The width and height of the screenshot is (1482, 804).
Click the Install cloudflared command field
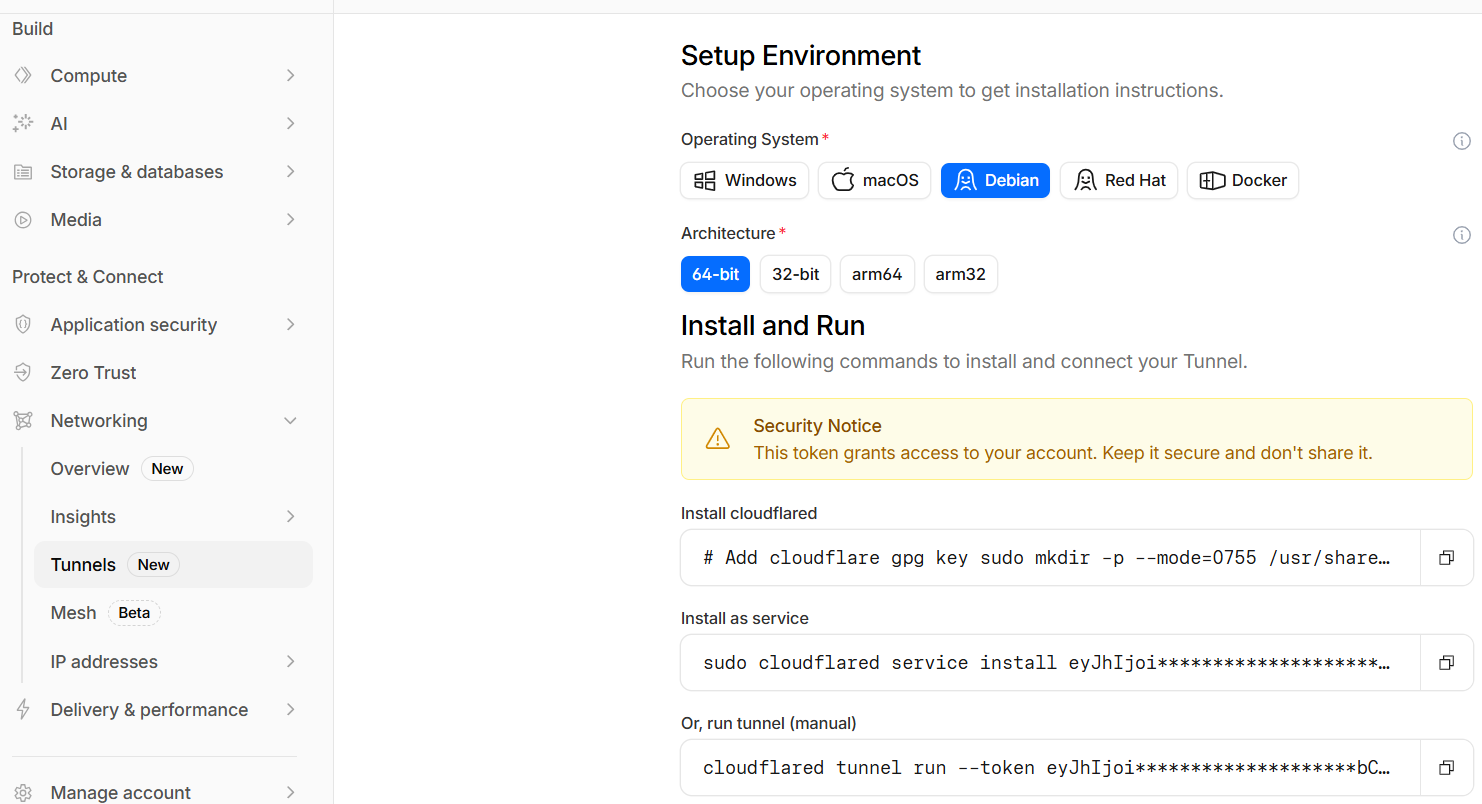(x=1050, y=558)
